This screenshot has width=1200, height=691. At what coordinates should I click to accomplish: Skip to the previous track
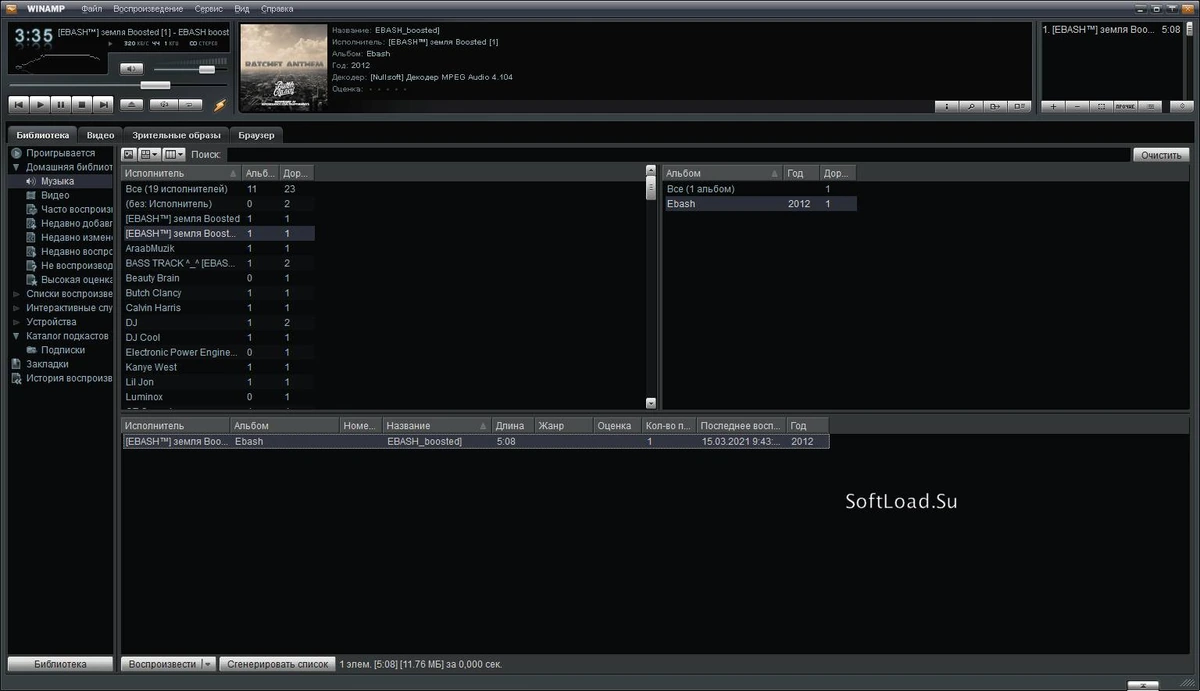[19, 104]
